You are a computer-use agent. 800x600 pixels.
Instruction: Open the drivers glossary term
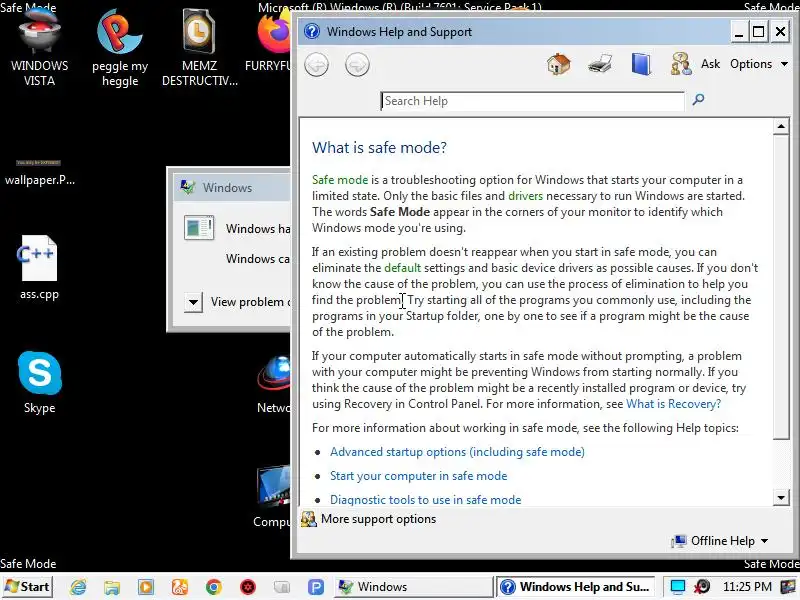tap(525, 196)
